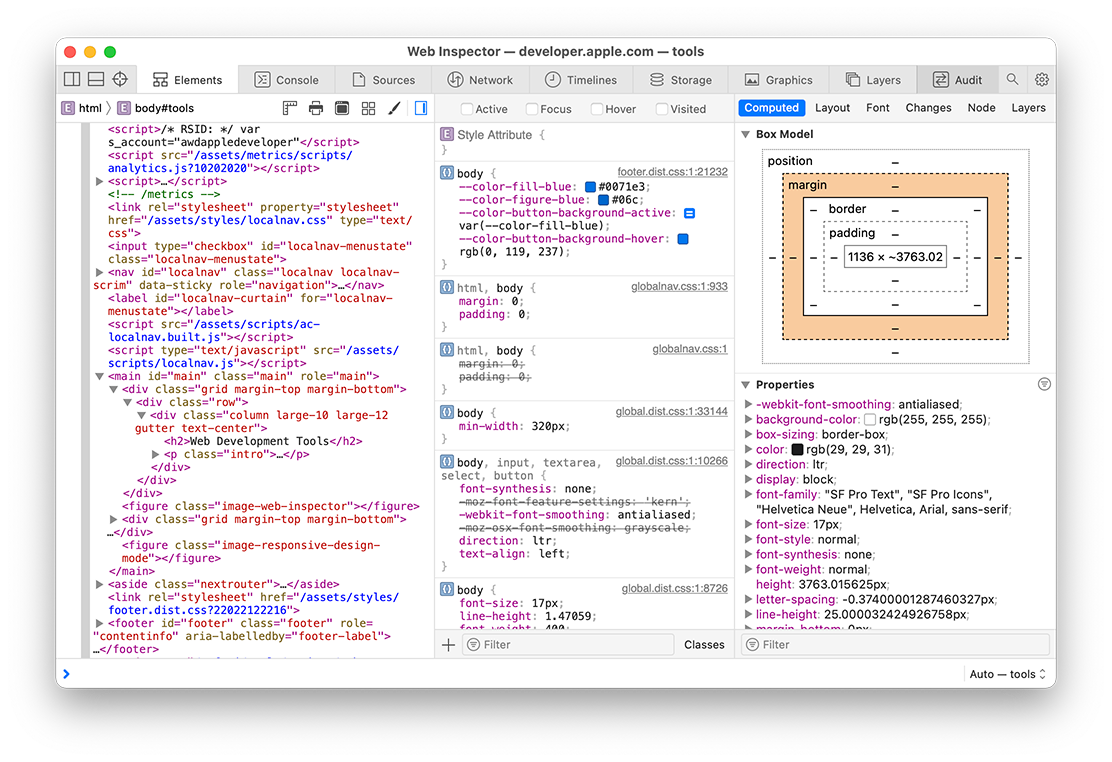Click the --color-fill-blue color swatch
1112x762 pixels.
click(591, 187)
